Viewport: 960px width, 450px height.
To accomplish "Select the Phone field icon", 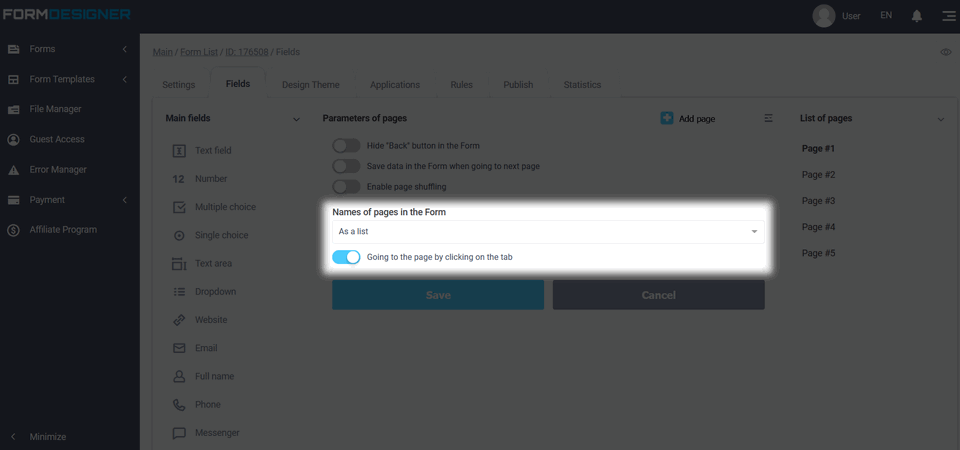I will [179, 405].
